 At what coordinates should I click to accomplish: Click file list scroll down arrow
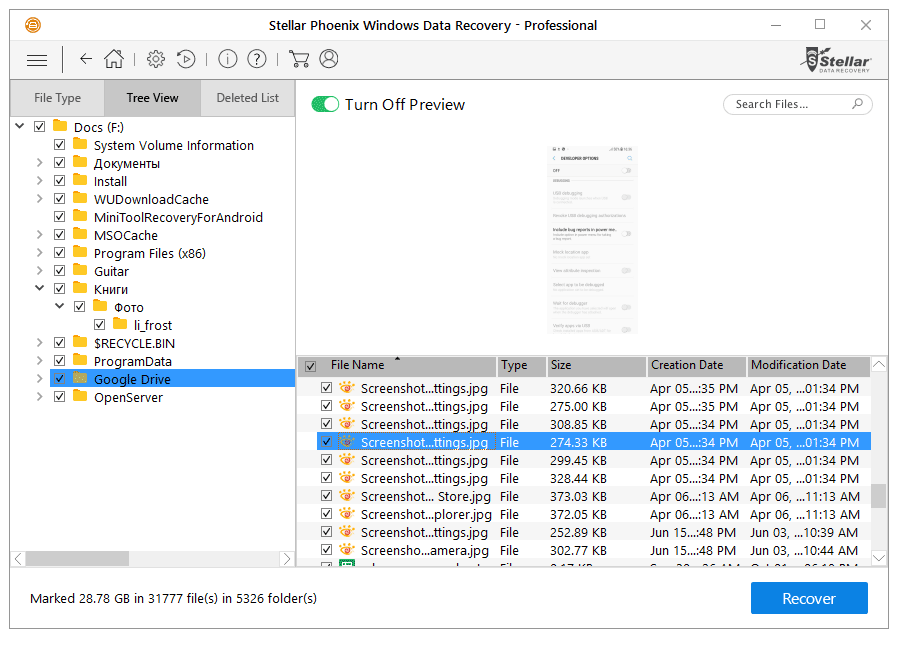(879, 557)
